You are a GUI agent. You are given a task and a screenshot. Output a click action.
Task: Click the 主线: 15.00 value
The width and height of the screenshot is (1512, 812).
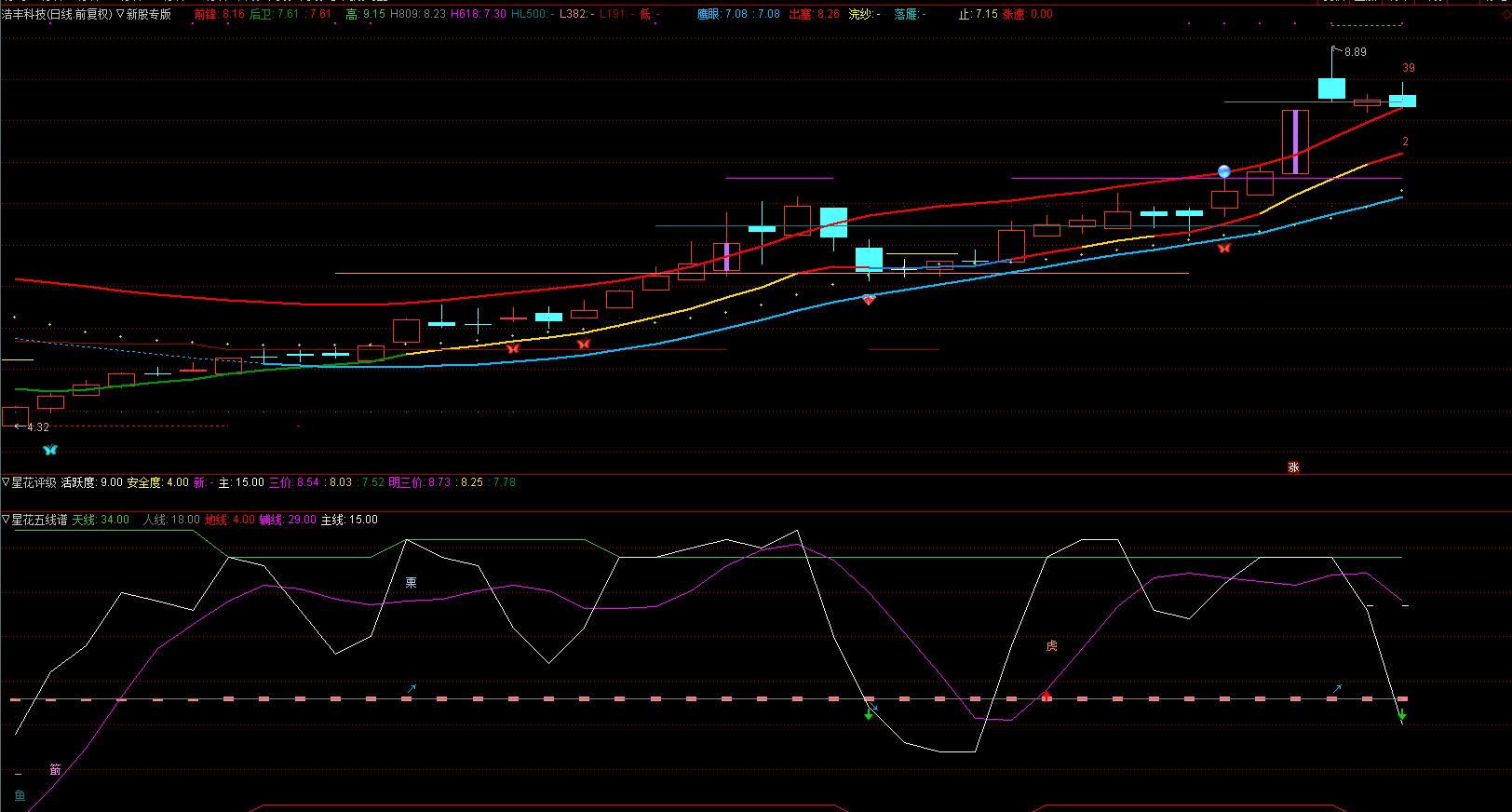350,520
